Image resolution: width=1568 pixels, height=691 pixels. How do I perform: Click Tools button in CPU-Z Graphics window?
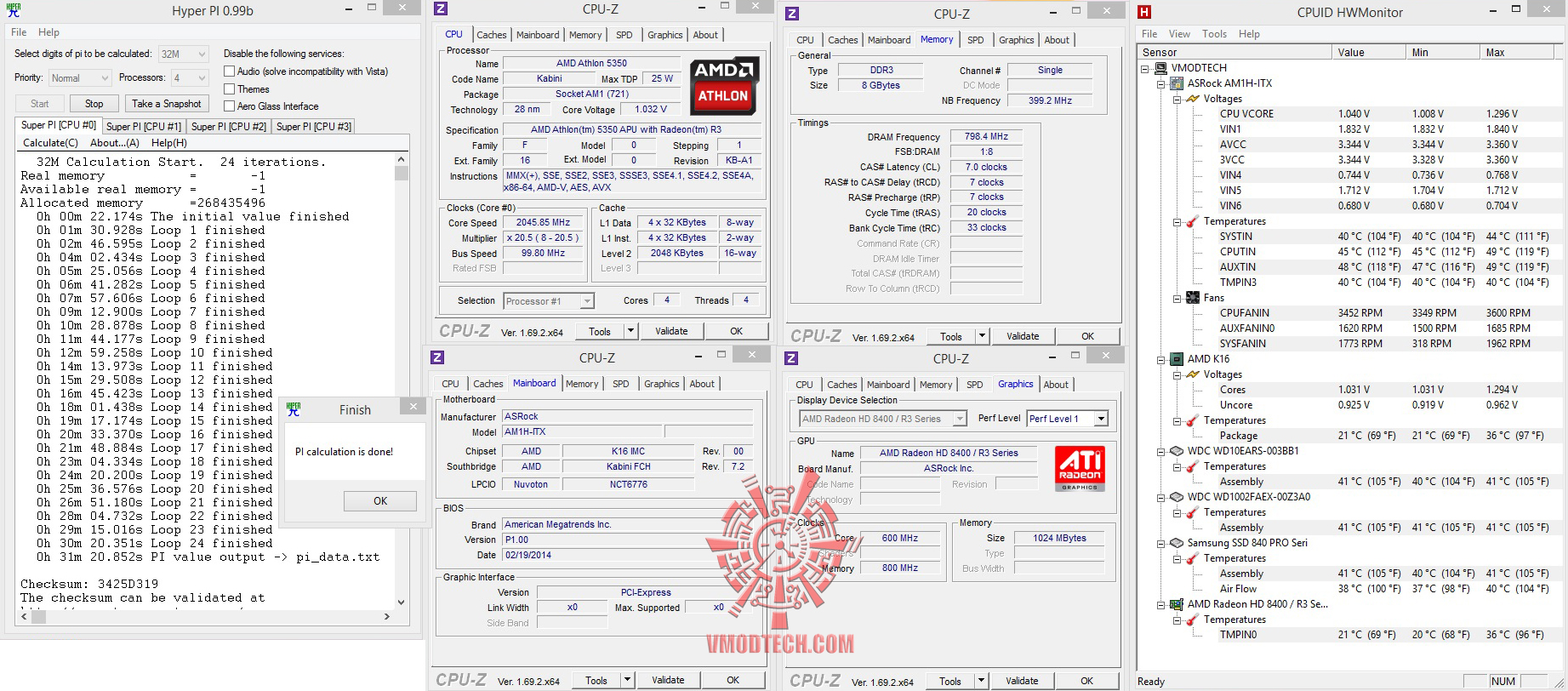tap(950, 682)
